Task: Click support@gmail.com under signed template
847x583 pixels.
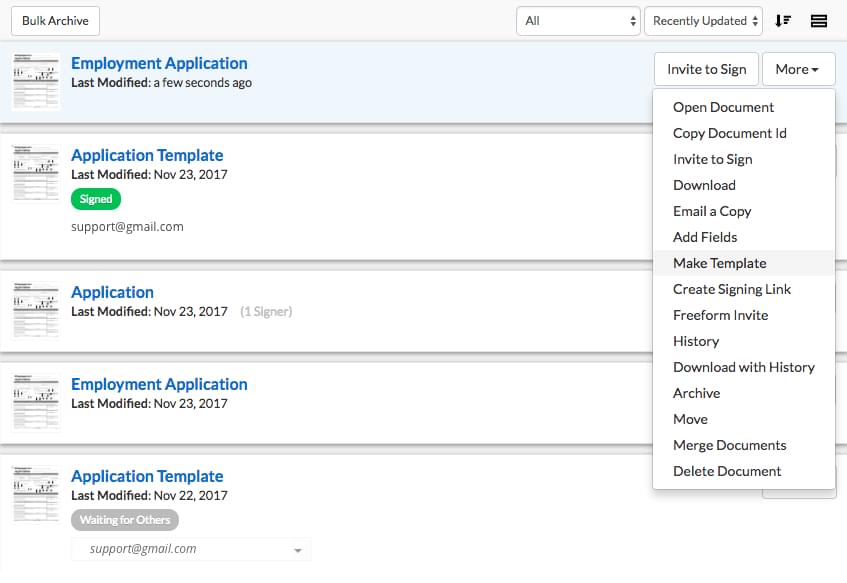Action: point(127,226)
